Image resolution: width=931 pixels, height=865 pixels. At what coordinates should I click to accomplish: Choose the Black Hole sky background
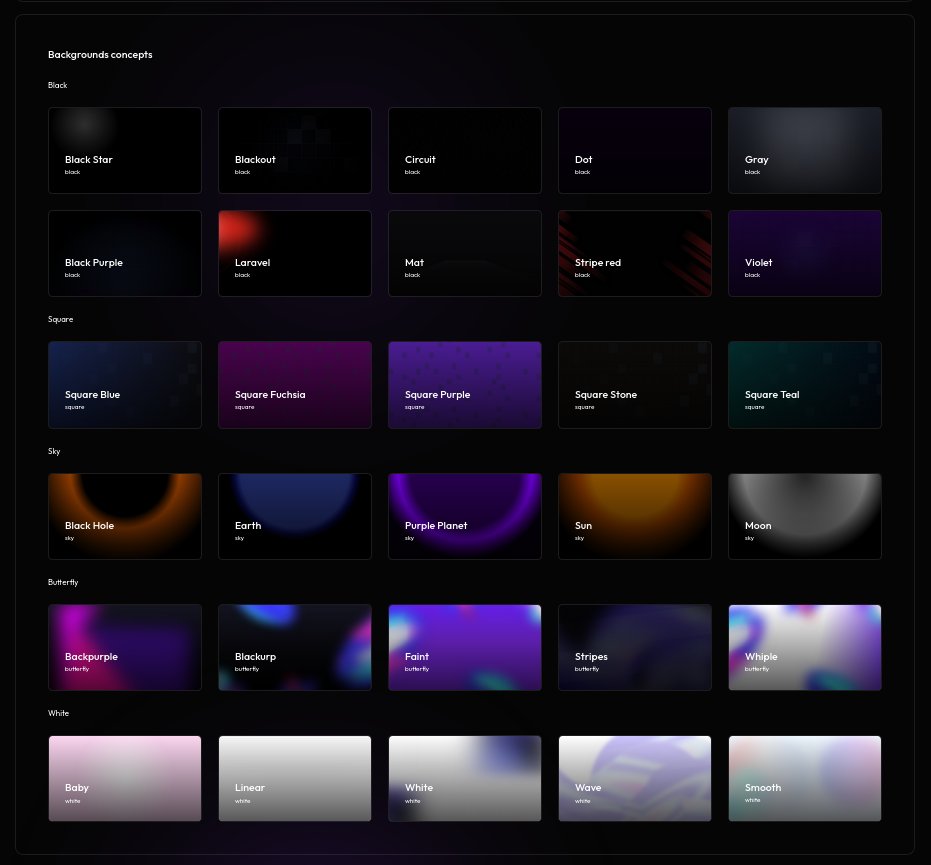click(x=125, y=516)
